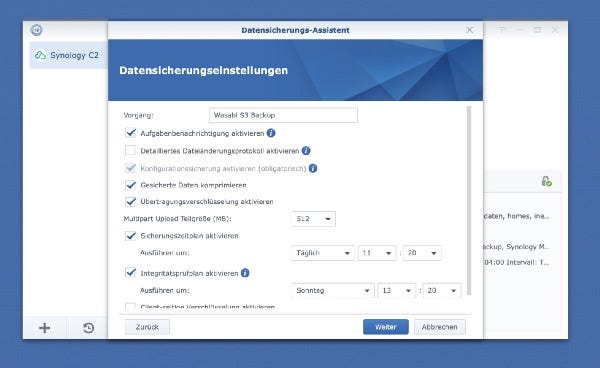Click the help question mark in background window
The image size is (600, 368).
(x=502, y=30)
